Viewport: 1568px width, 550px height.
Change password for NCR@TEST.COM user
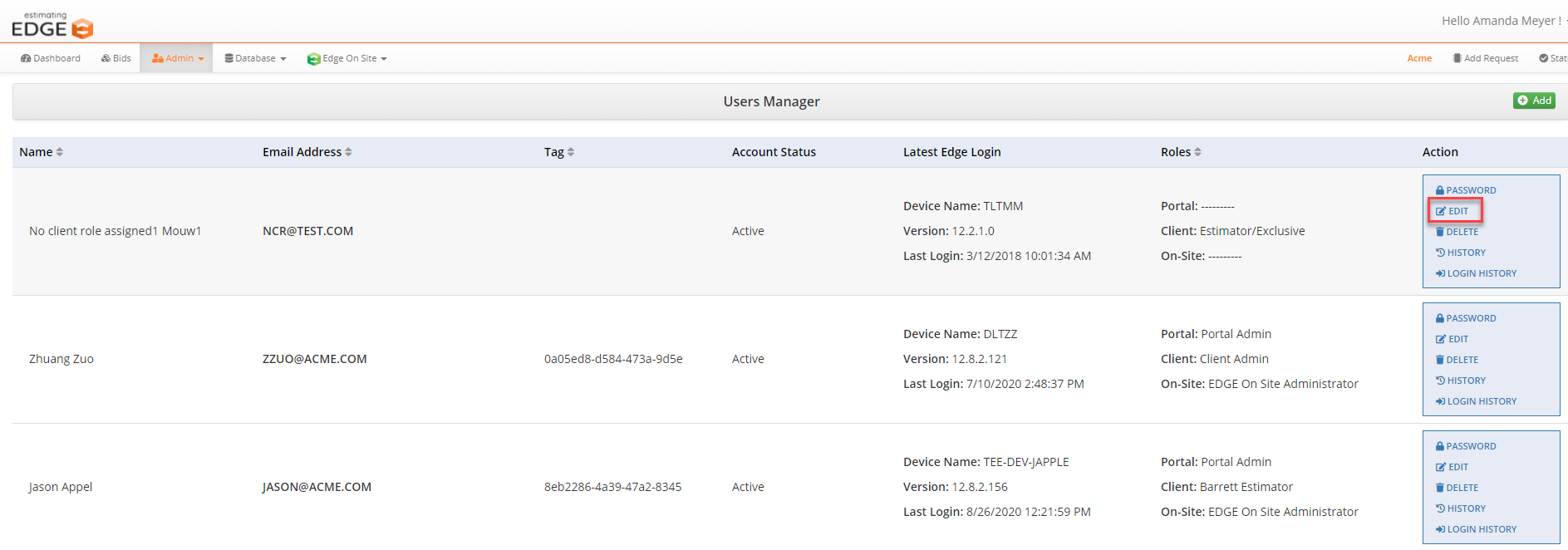(x=1466, y=190)
